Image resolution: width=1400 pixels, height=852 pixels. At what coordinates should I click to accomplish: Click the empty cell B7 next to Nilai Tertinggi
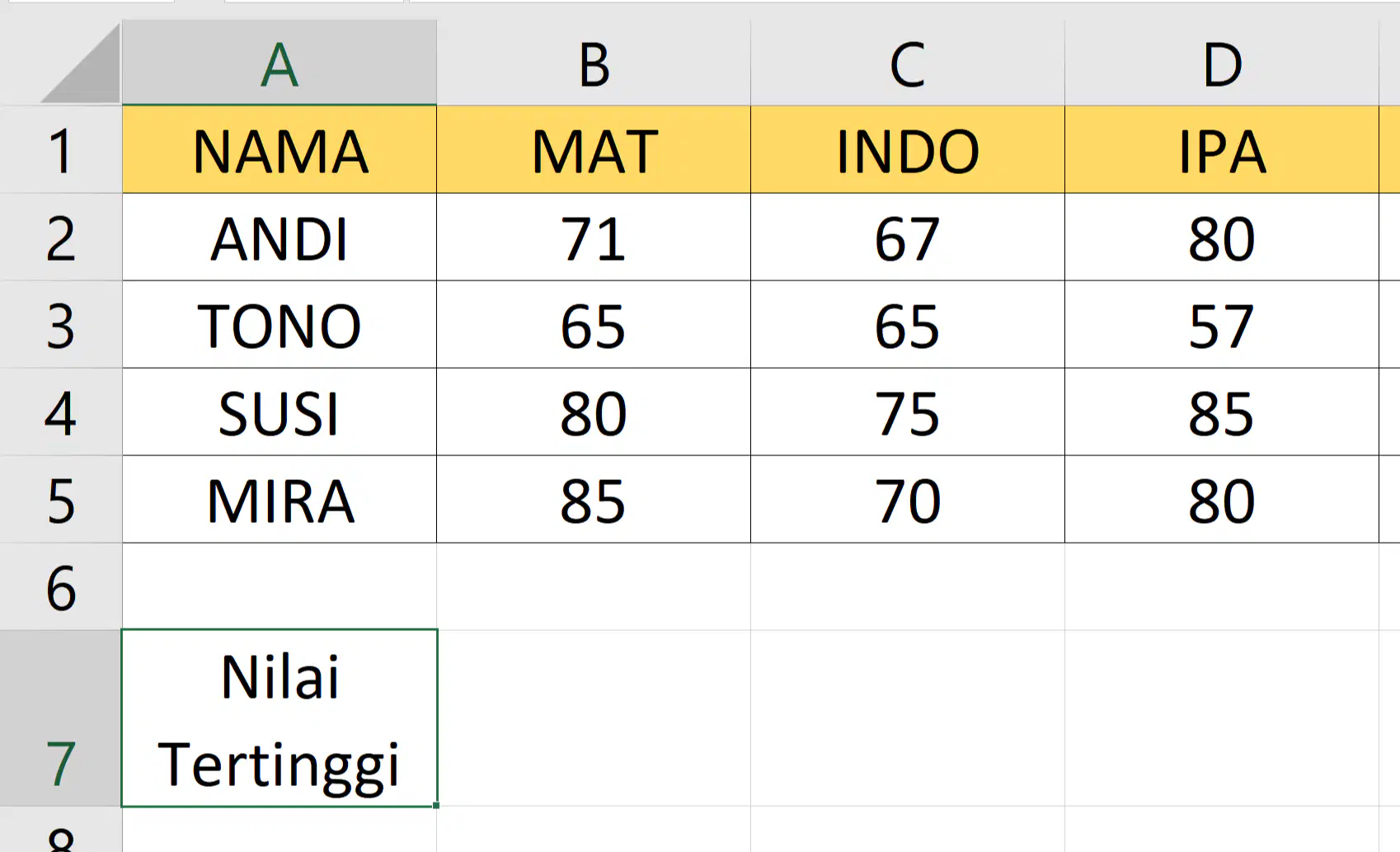(x=594, y=718)
